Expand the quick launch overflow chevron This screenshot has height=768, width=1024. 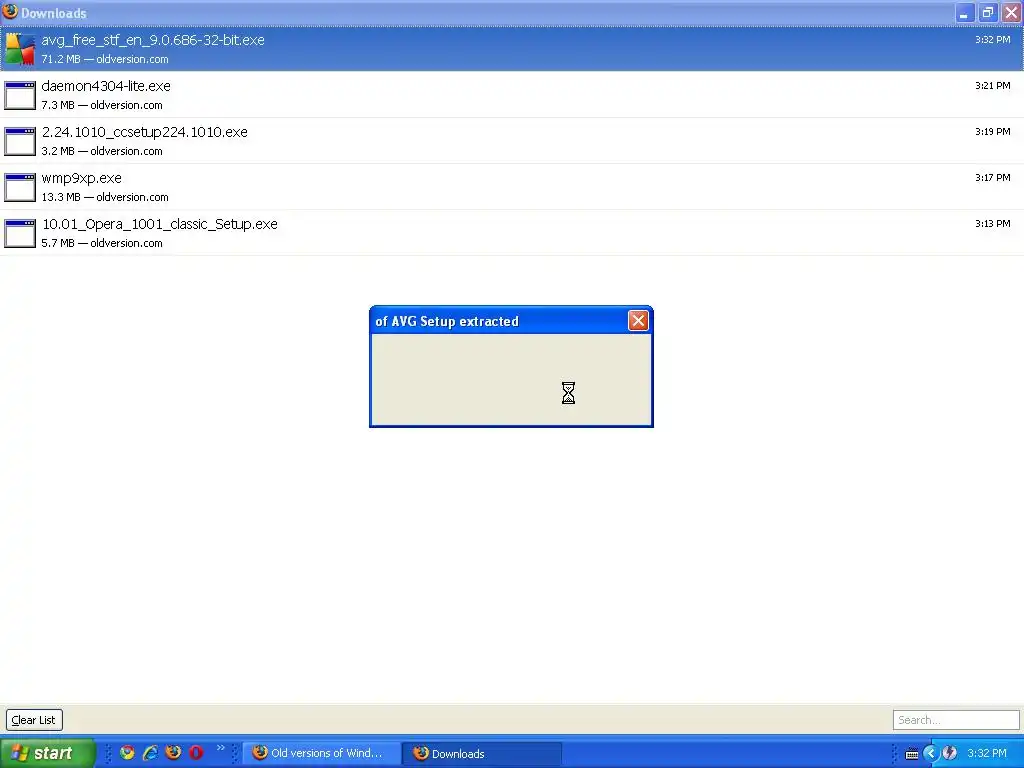coord(220,748)
